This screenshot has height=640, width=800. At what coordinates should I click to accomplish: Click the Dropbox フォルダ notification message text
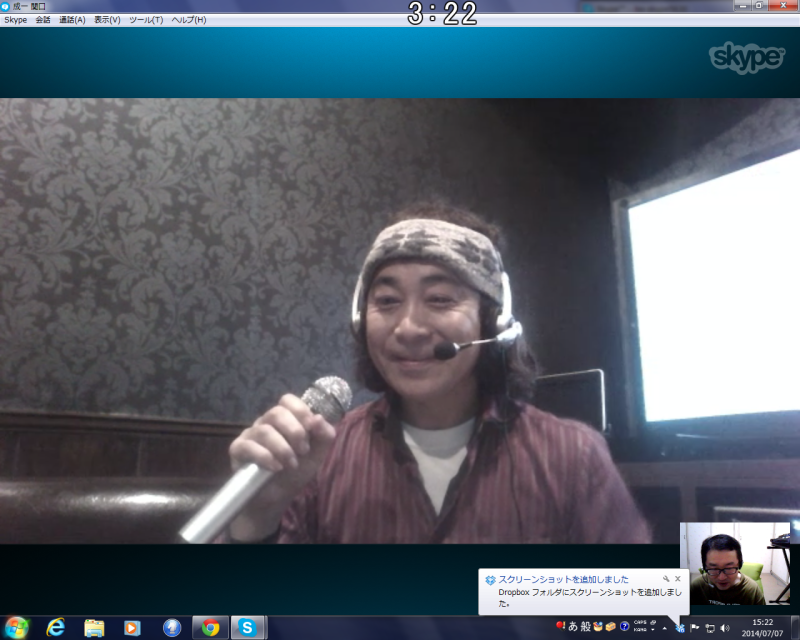point(590,597)
